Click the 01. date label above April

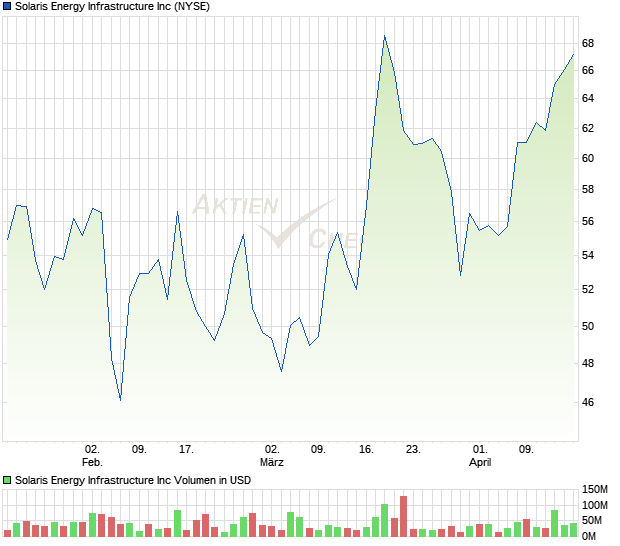point(480,449)
